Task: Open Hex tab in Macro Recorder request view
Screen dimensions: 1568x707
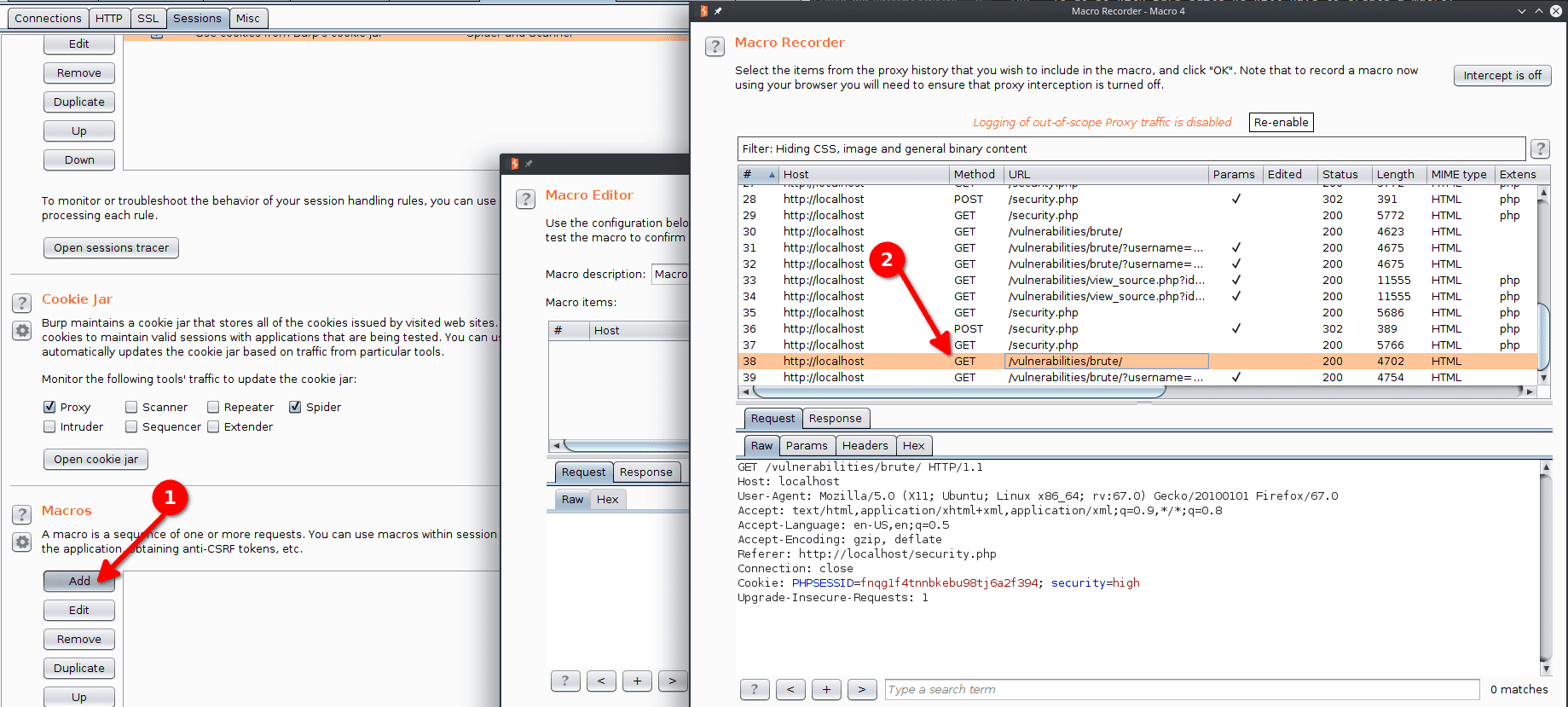Action: coord(914,445)
